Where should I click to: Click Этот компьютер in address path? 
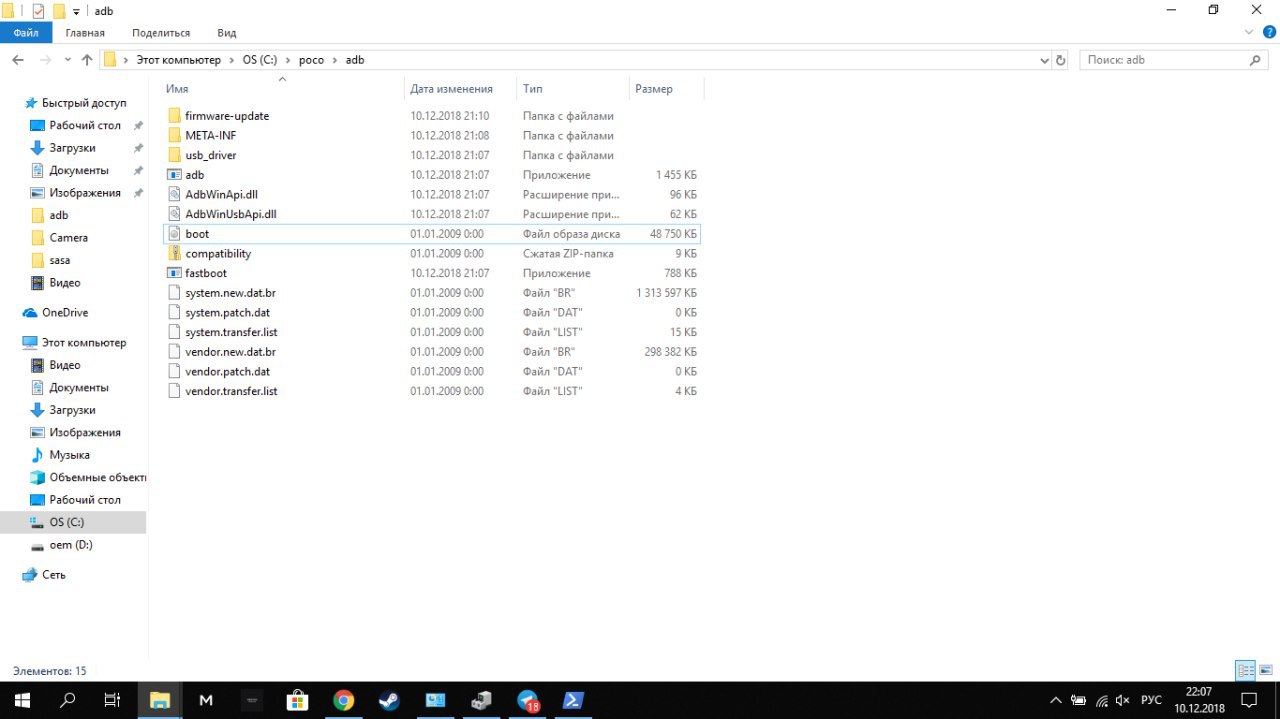click(x=179, y=60)
